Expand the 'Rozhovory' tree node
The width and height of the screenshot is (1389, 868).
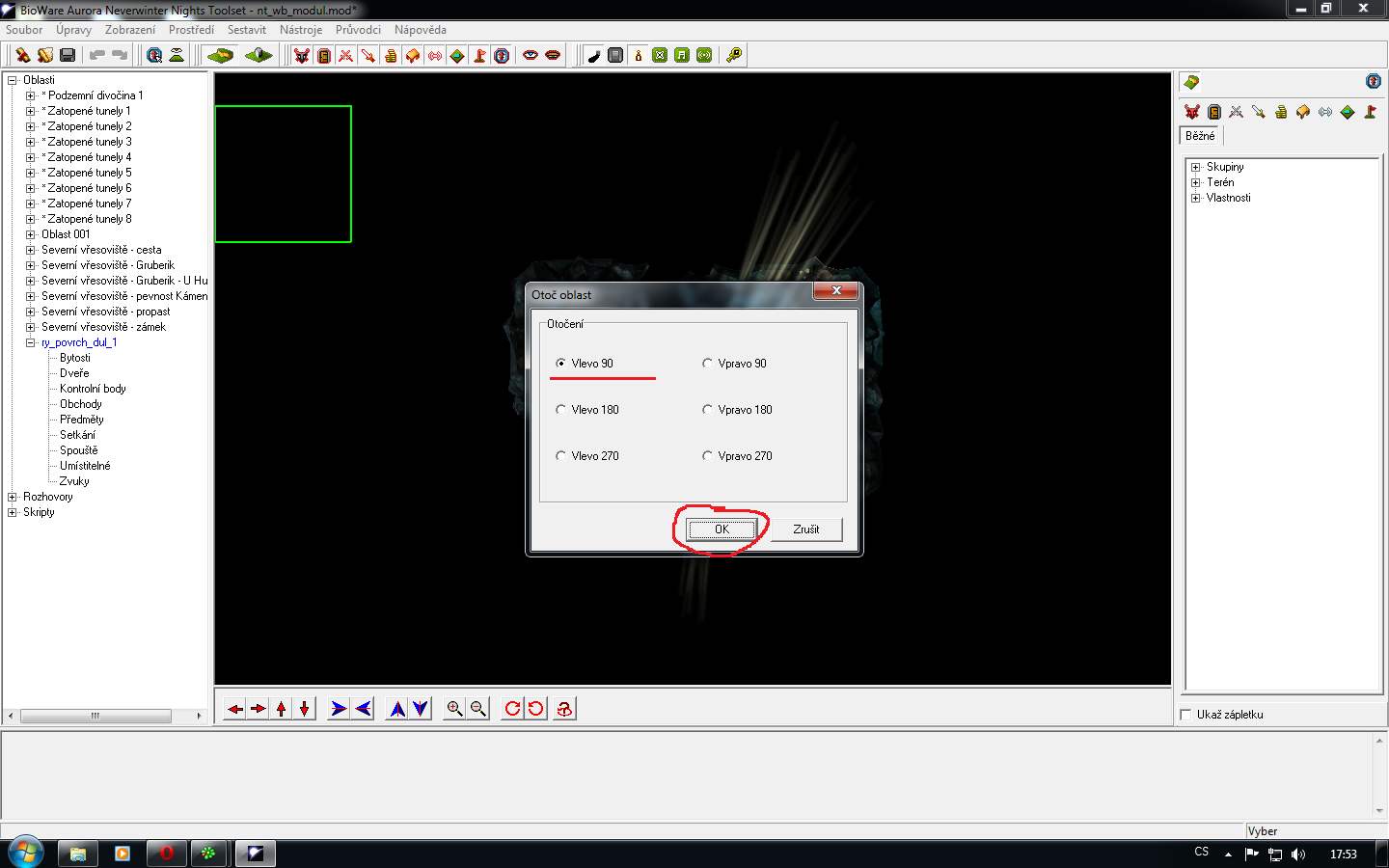(13, 497)
